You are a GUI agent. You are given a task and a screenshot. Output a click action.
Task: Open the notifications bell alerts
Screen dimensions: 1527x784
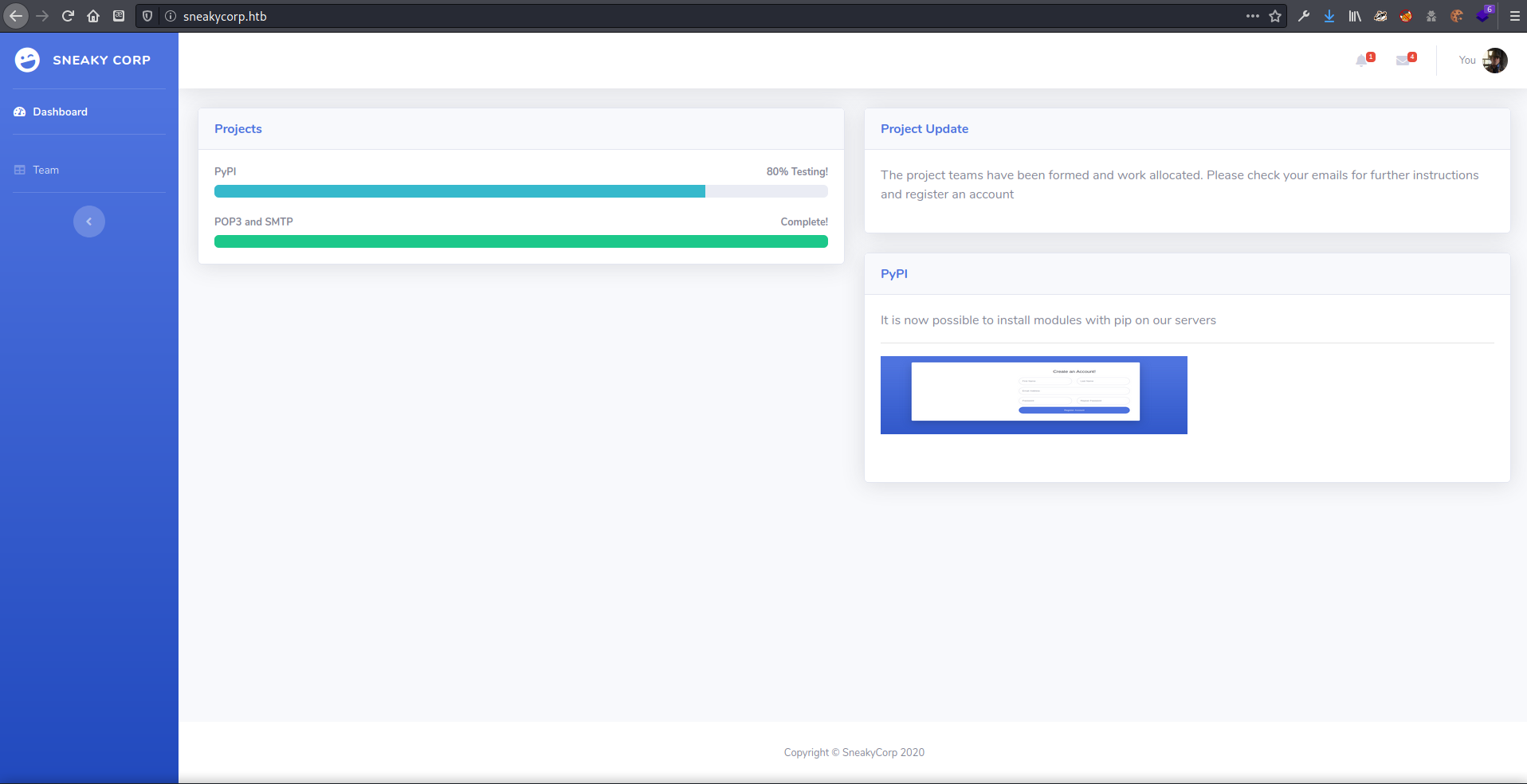(1362, 61)
